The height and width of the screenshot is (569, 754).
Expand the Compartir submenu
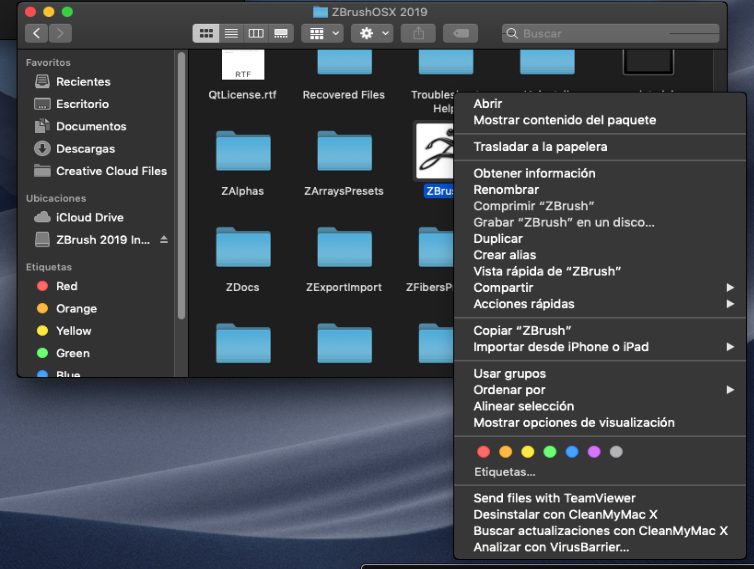pos(600,288)
